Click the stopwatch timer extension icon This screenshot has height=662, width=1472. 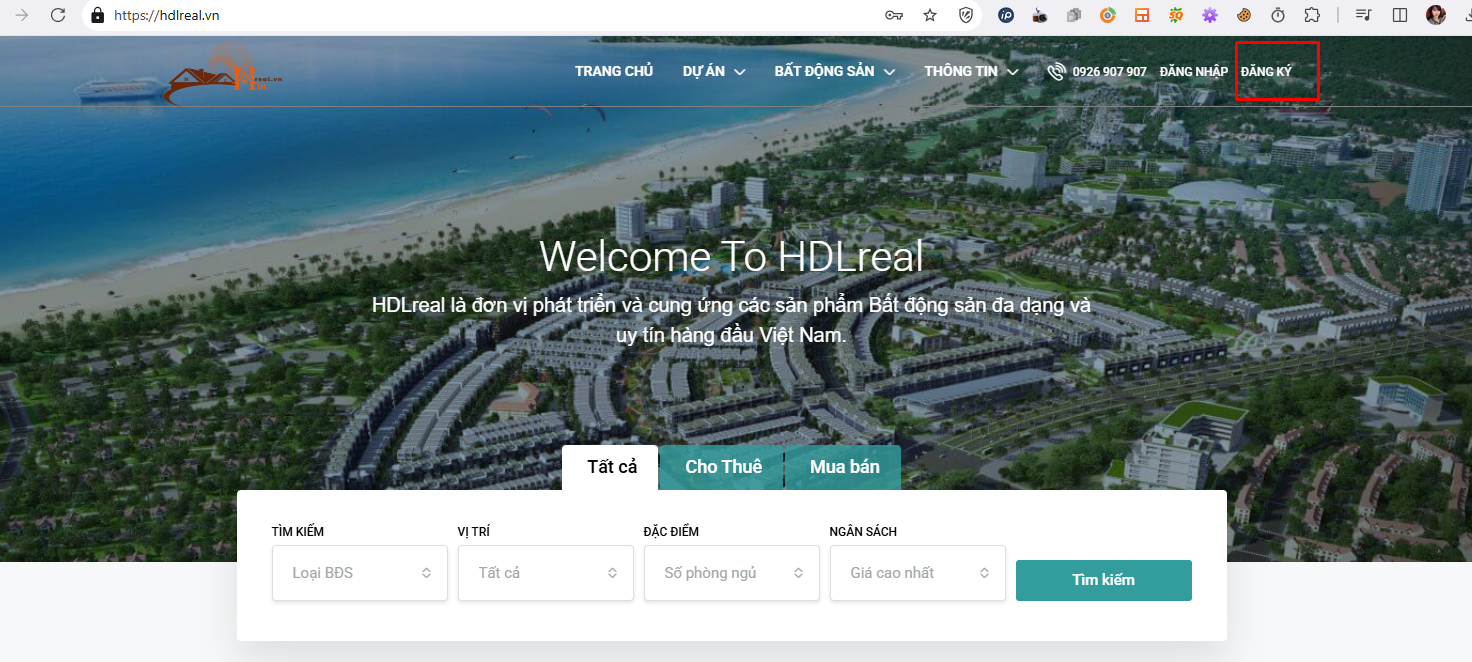click(x=1278, y=15)
